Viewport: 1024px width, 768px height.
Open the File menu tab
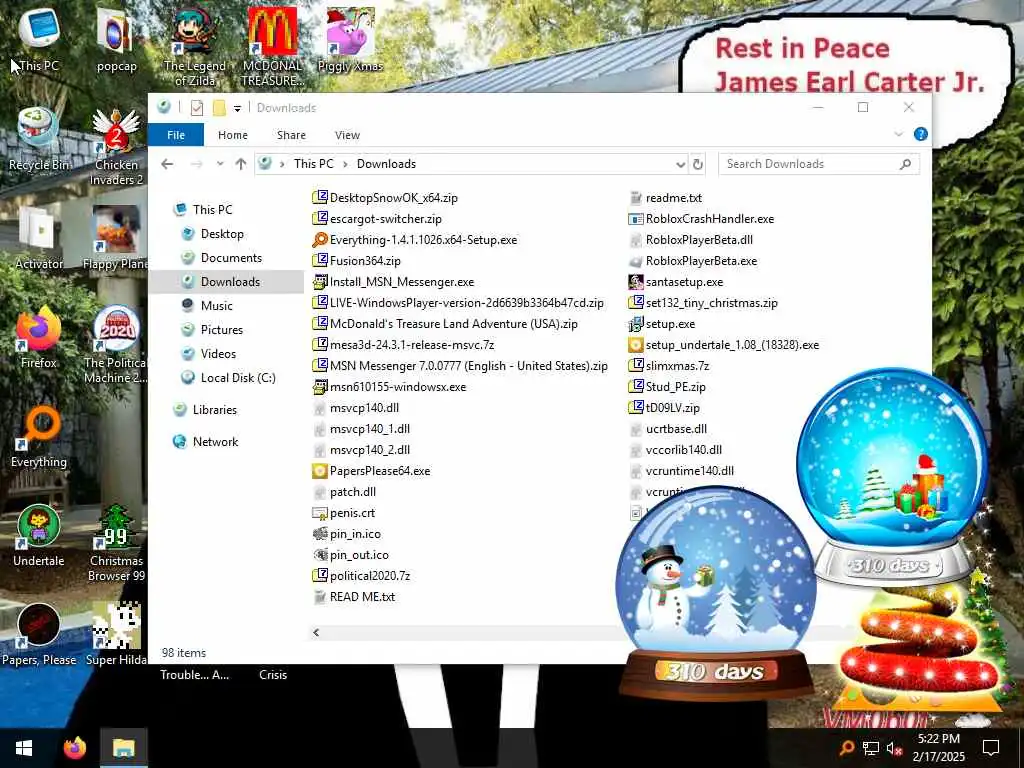[x=176, y=135]
